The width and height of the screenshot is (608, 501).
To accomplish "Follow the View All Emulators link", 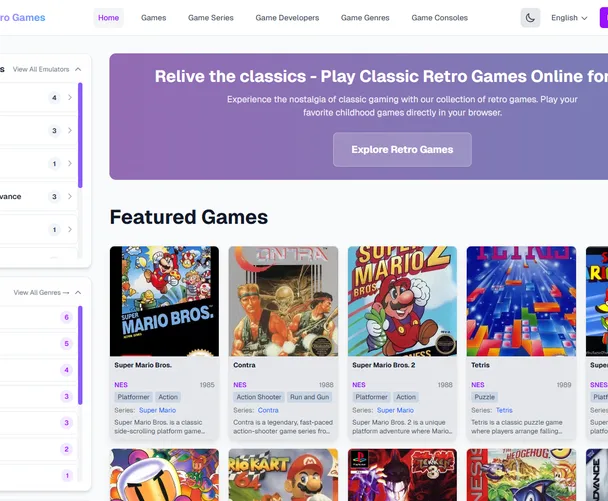I will (x=41, y=69).
